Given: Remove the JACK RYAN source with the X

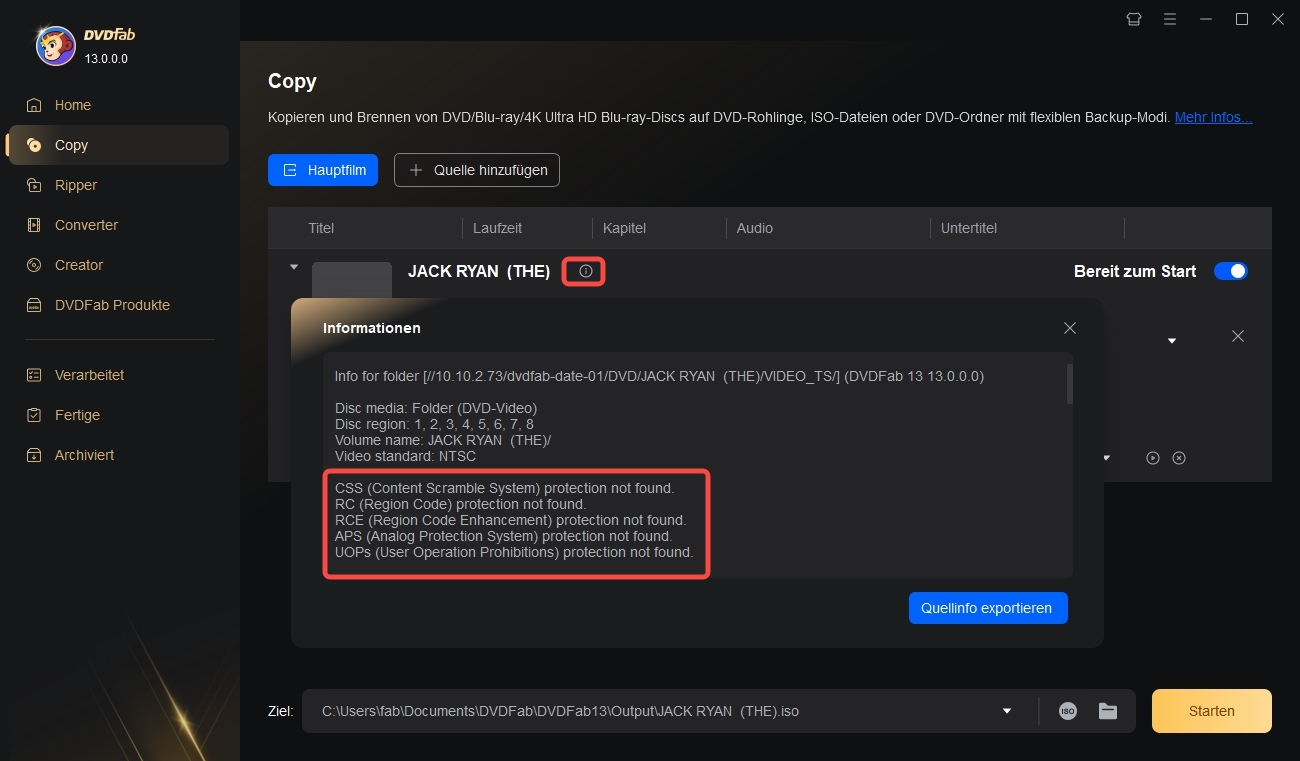Looking at the screenshot, I should tap(1238, 336).
